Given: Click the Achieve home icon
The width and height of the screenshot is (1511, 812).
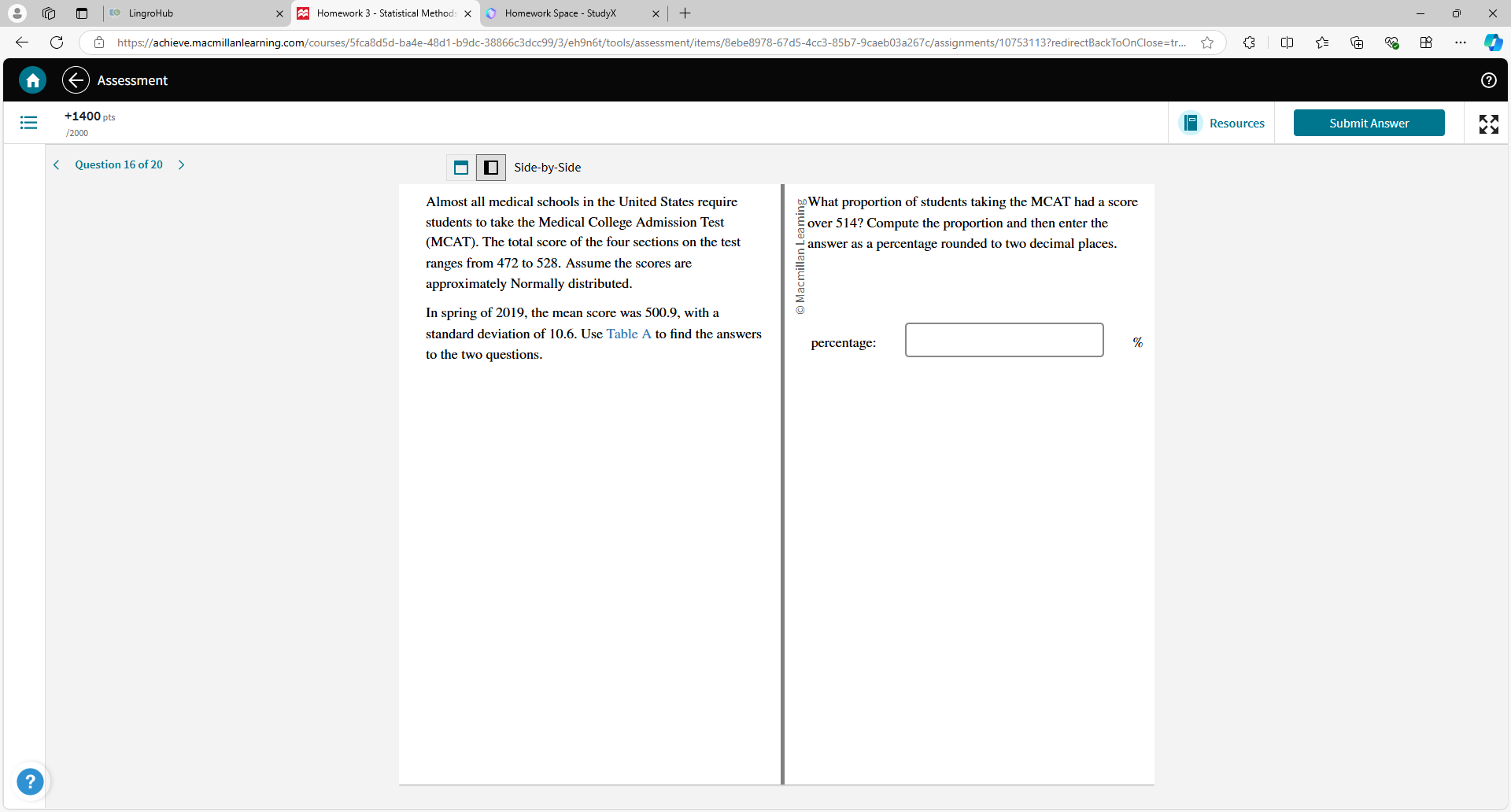Looking at the screenshot, I should click(33, 80).
